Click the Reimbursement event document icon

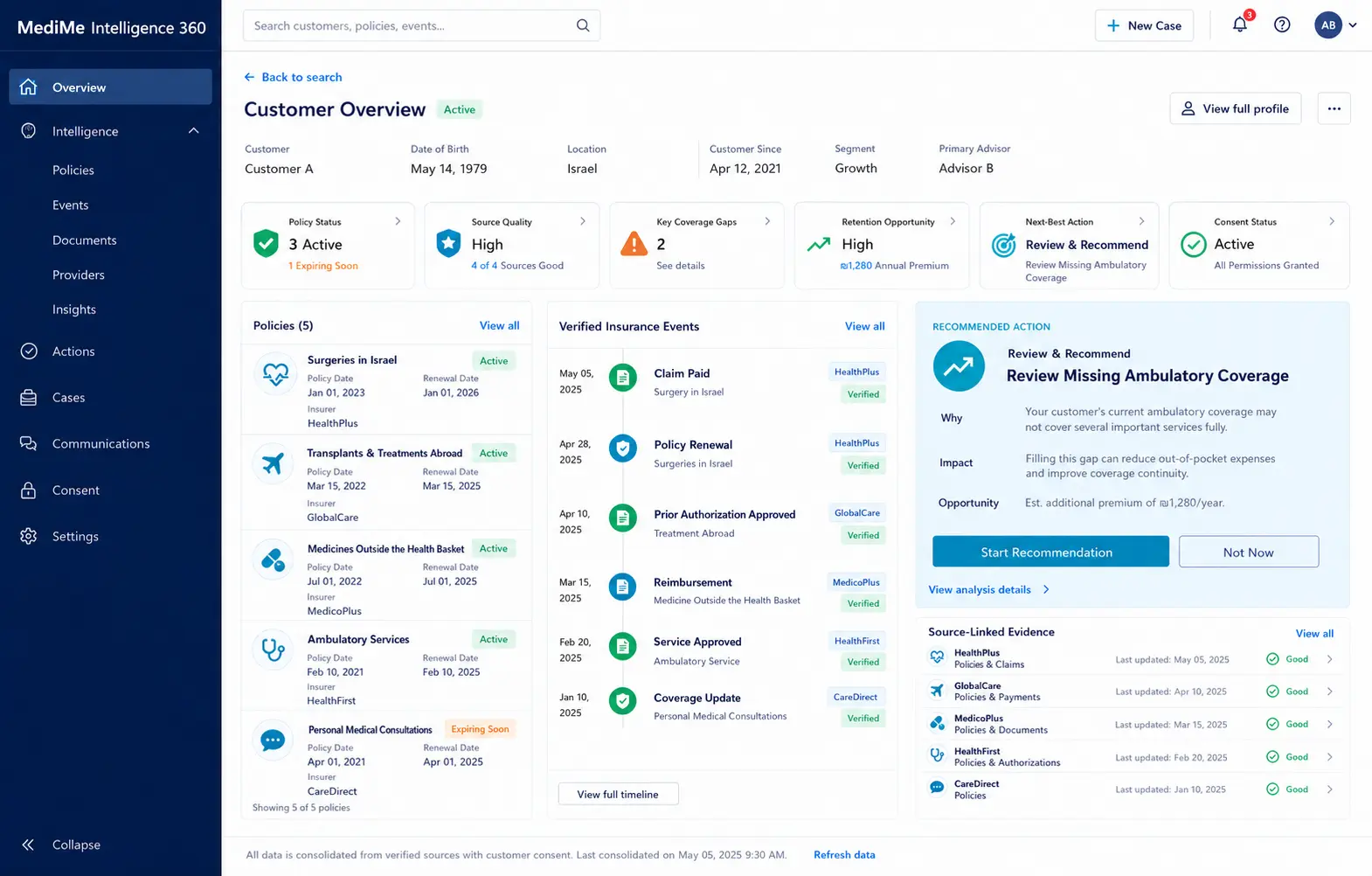click(x=622, y=587)
